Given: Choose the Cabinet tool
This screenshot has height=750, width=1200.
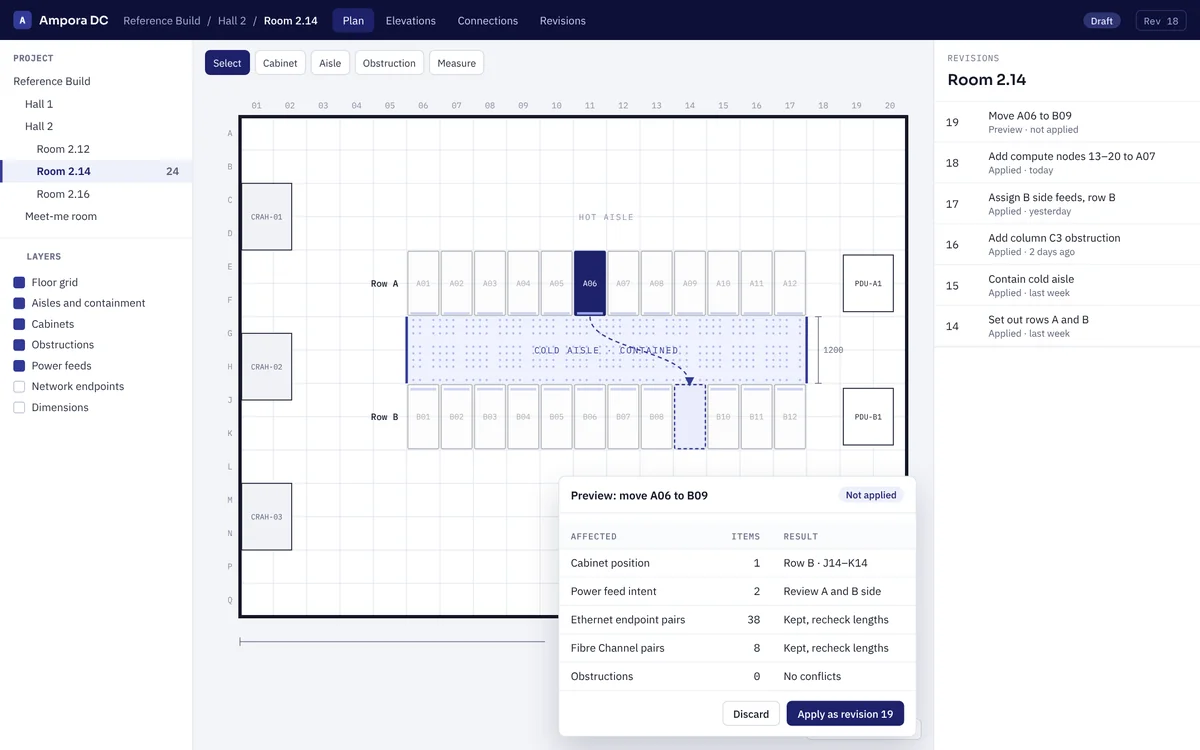Looking at the screenshot, I should [280, 63].
